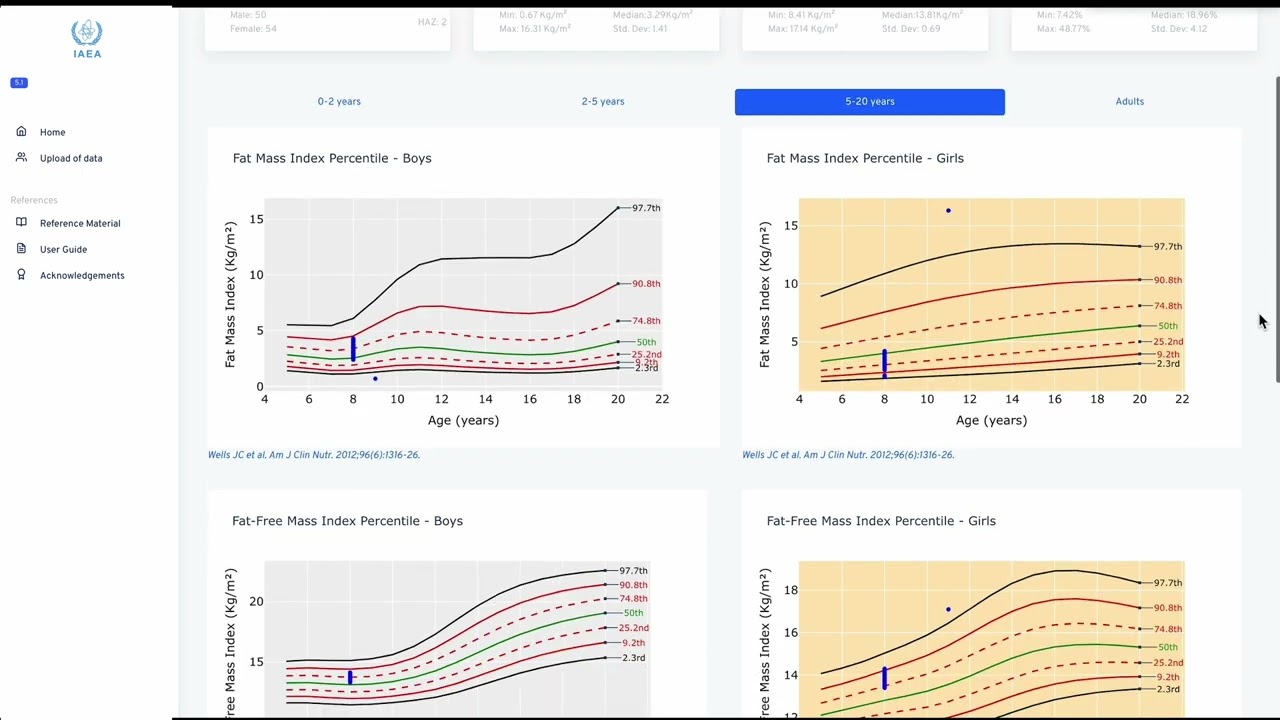
Task: Click the document icon beside User Guide
Action: pyautogui.click(x=21, y=248)
